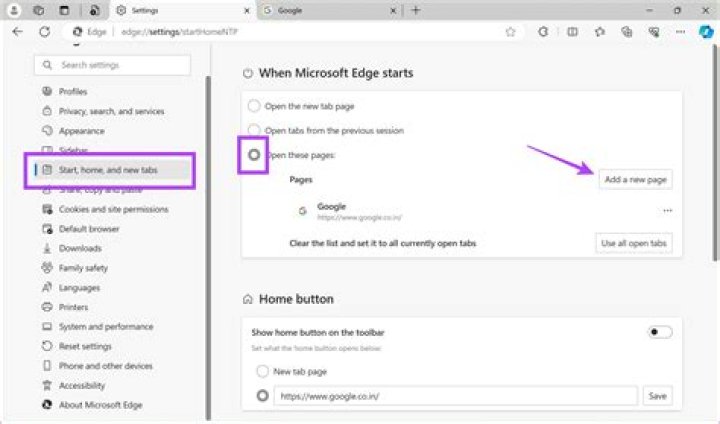Viewport: 720px width, 424px height.
Task: Click the Google page entry in Pages list
Action: point(480,211)
